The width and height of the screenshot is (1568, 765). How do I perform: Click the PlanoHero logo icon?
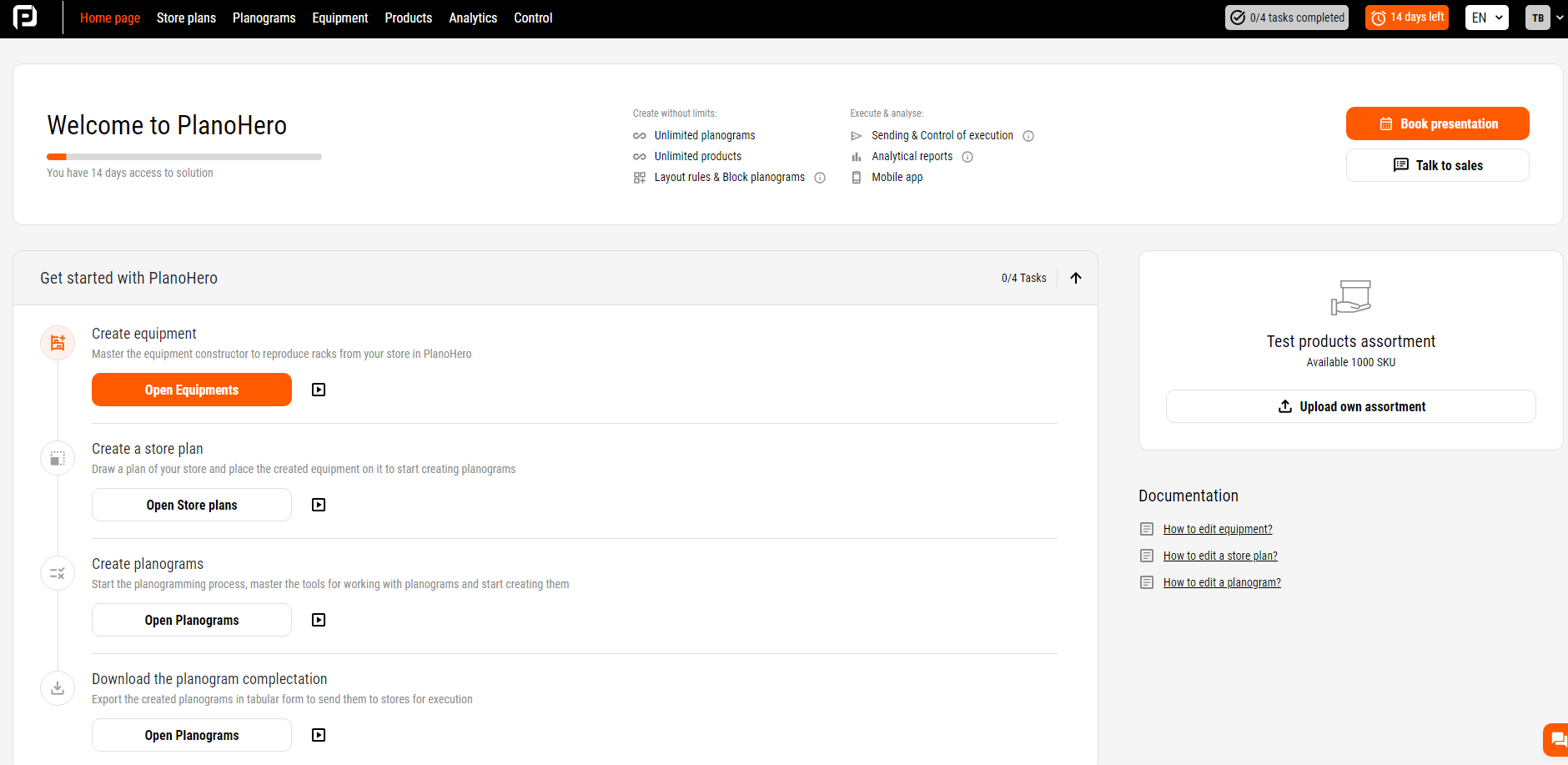[25, 17]
